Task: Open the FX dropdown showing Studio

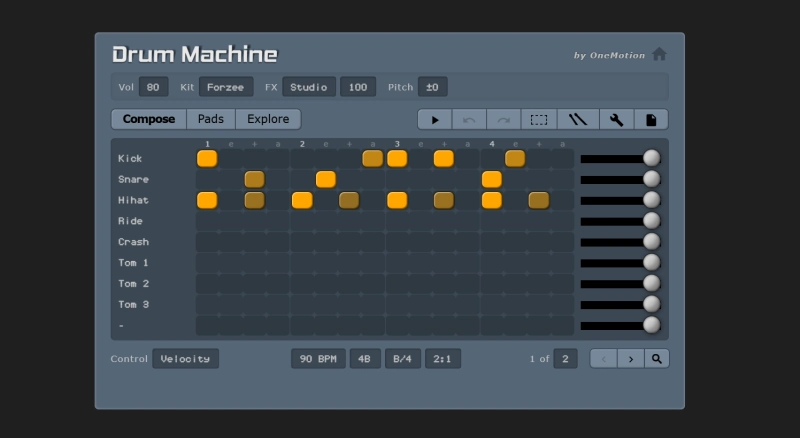Action: point(309,87)
